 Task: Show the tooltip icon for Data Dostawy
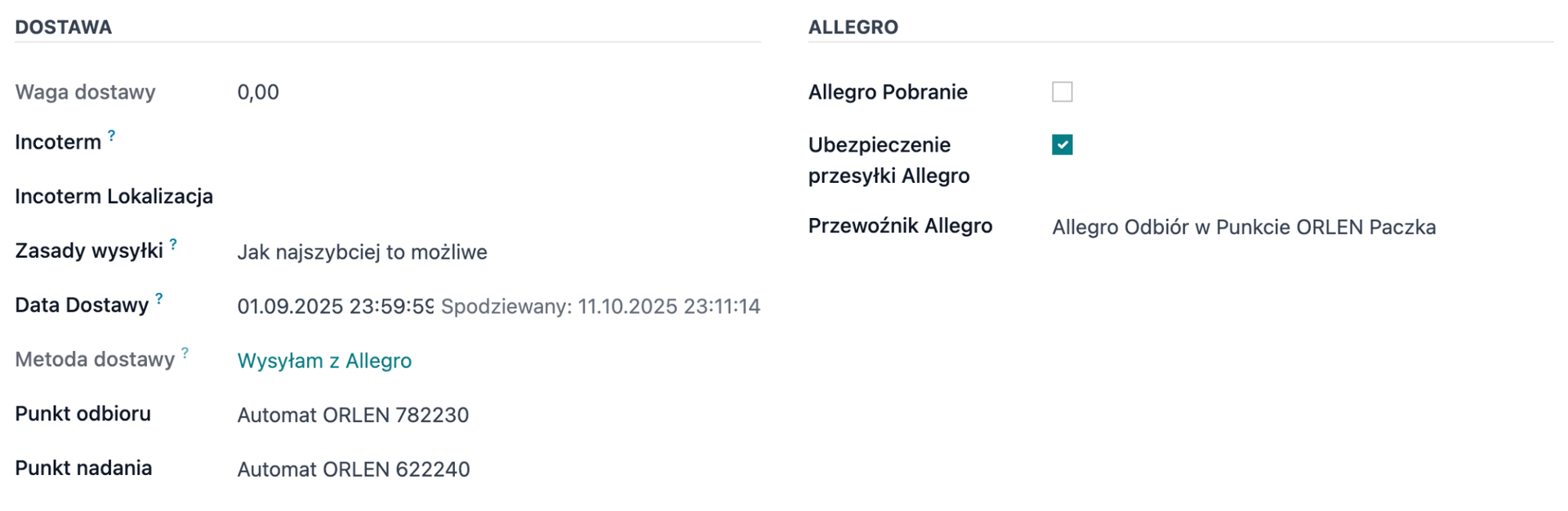pos(159,299)
